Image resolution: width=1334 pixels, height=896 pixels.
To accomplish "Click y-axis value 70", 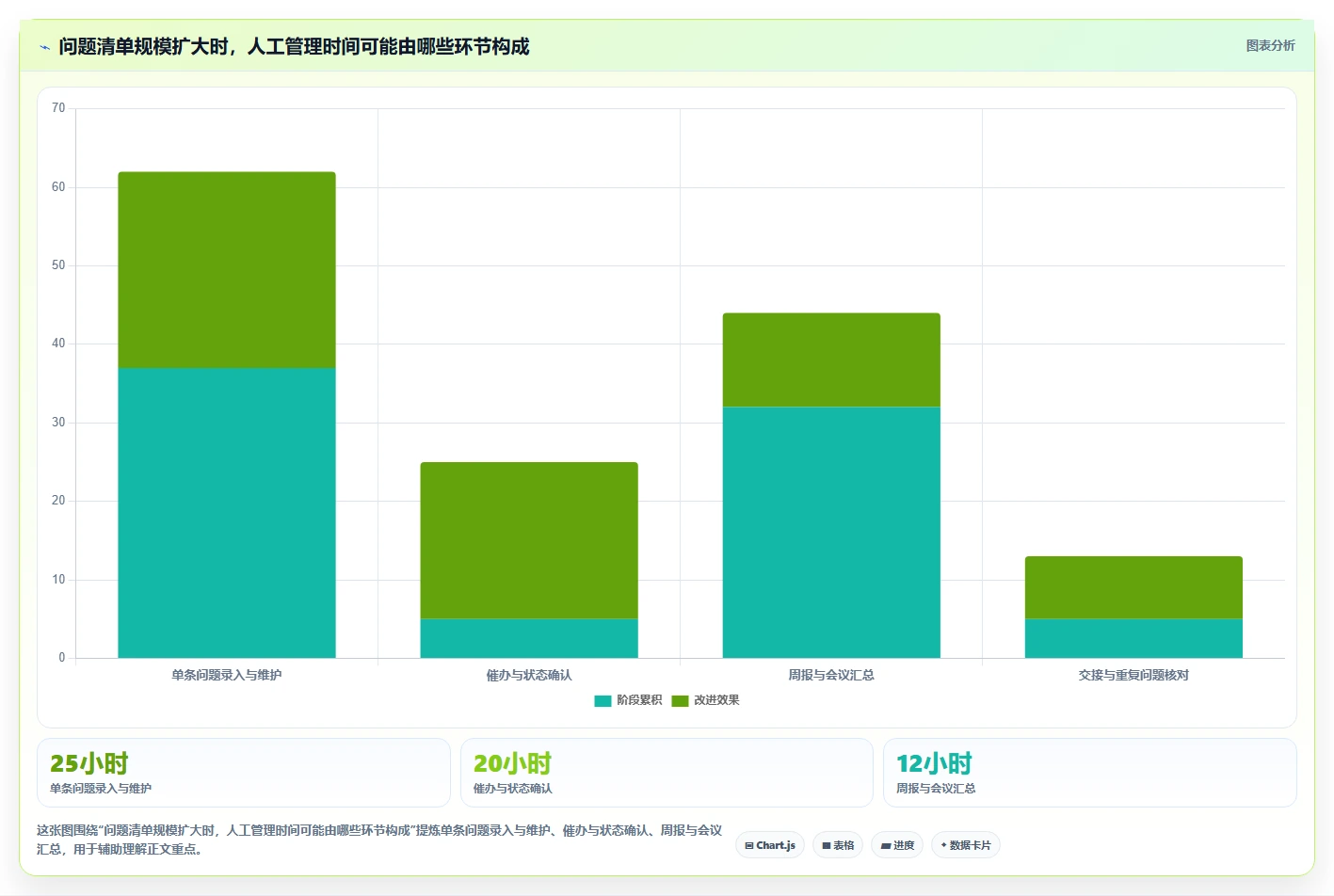I will point(58,108).
